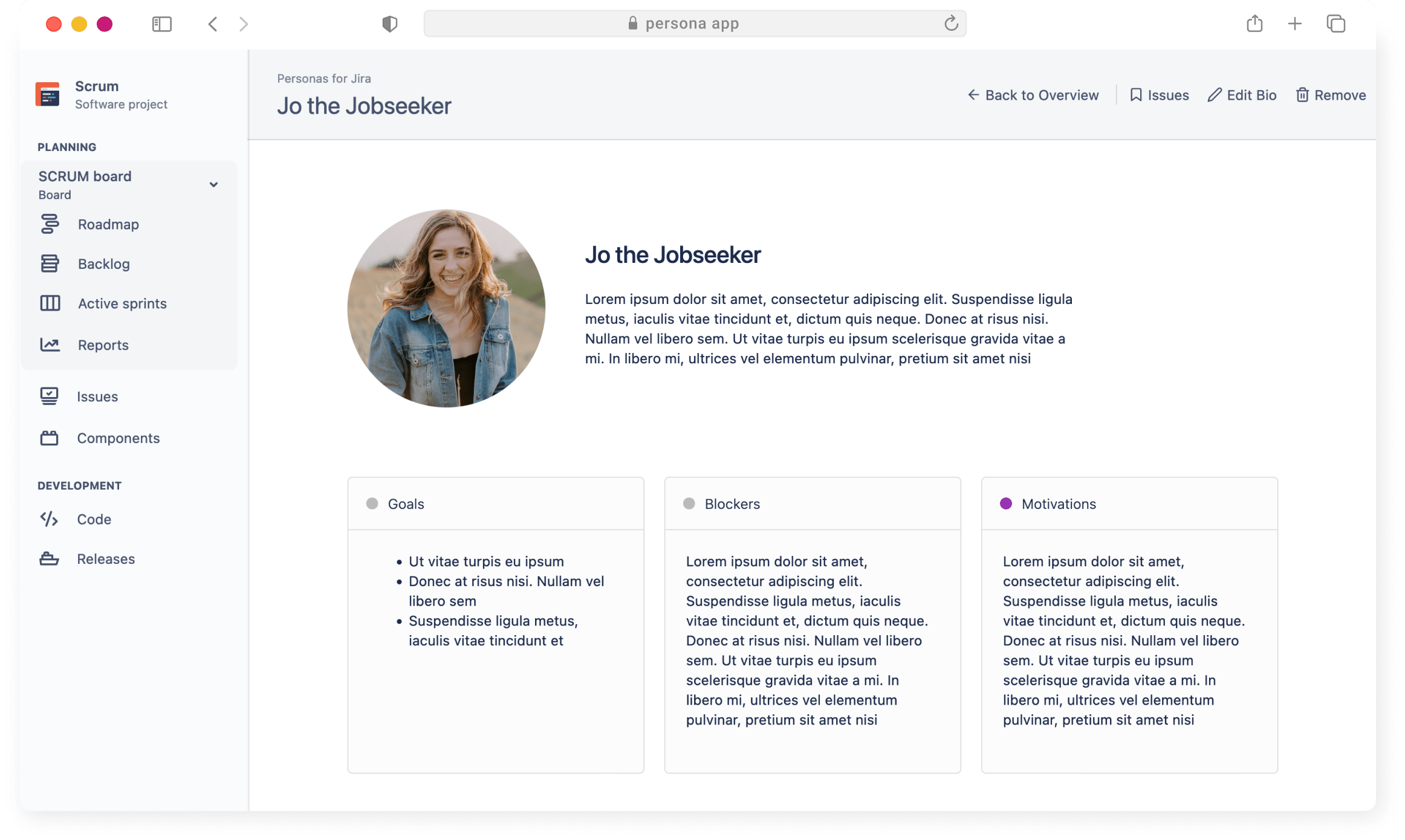Toggle the browser sidebar panel button
The image size is (1405, 840).
pos(161,24)
